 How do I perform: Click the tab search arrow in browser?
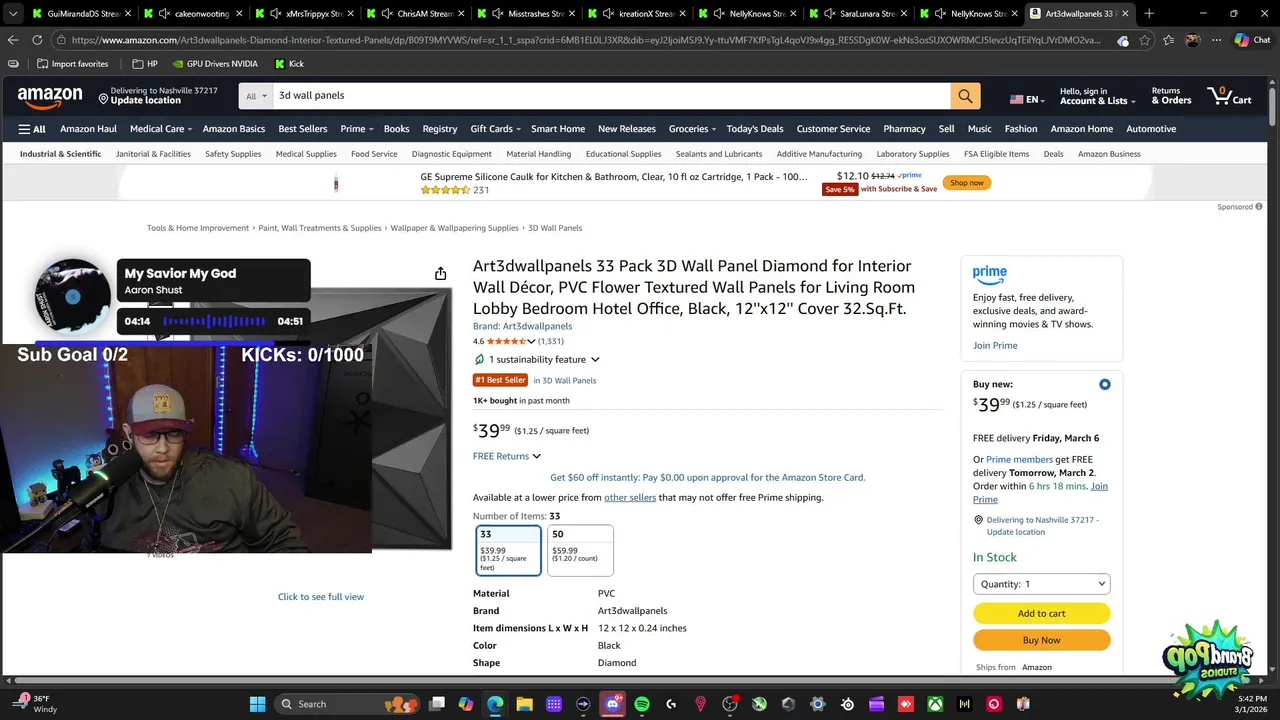[x=13, y=14]
